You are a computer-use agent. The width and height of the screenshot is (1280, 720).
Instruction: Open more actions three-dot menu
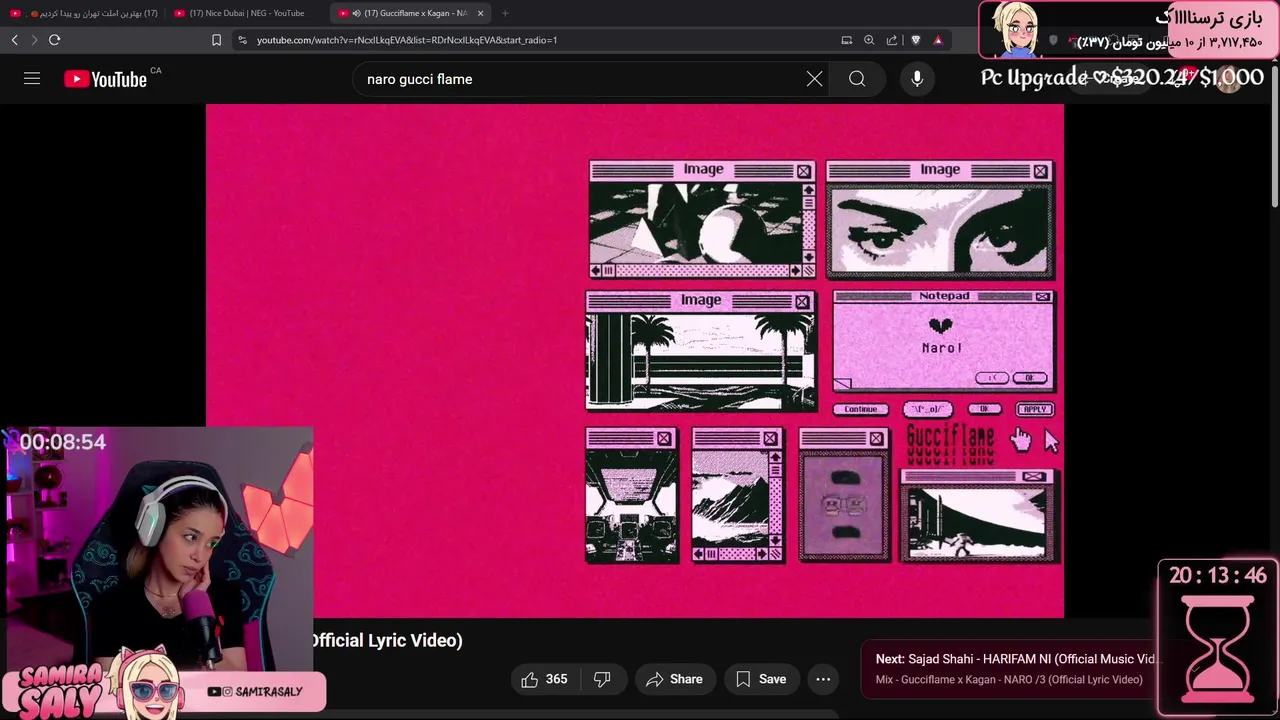(823, 679)
